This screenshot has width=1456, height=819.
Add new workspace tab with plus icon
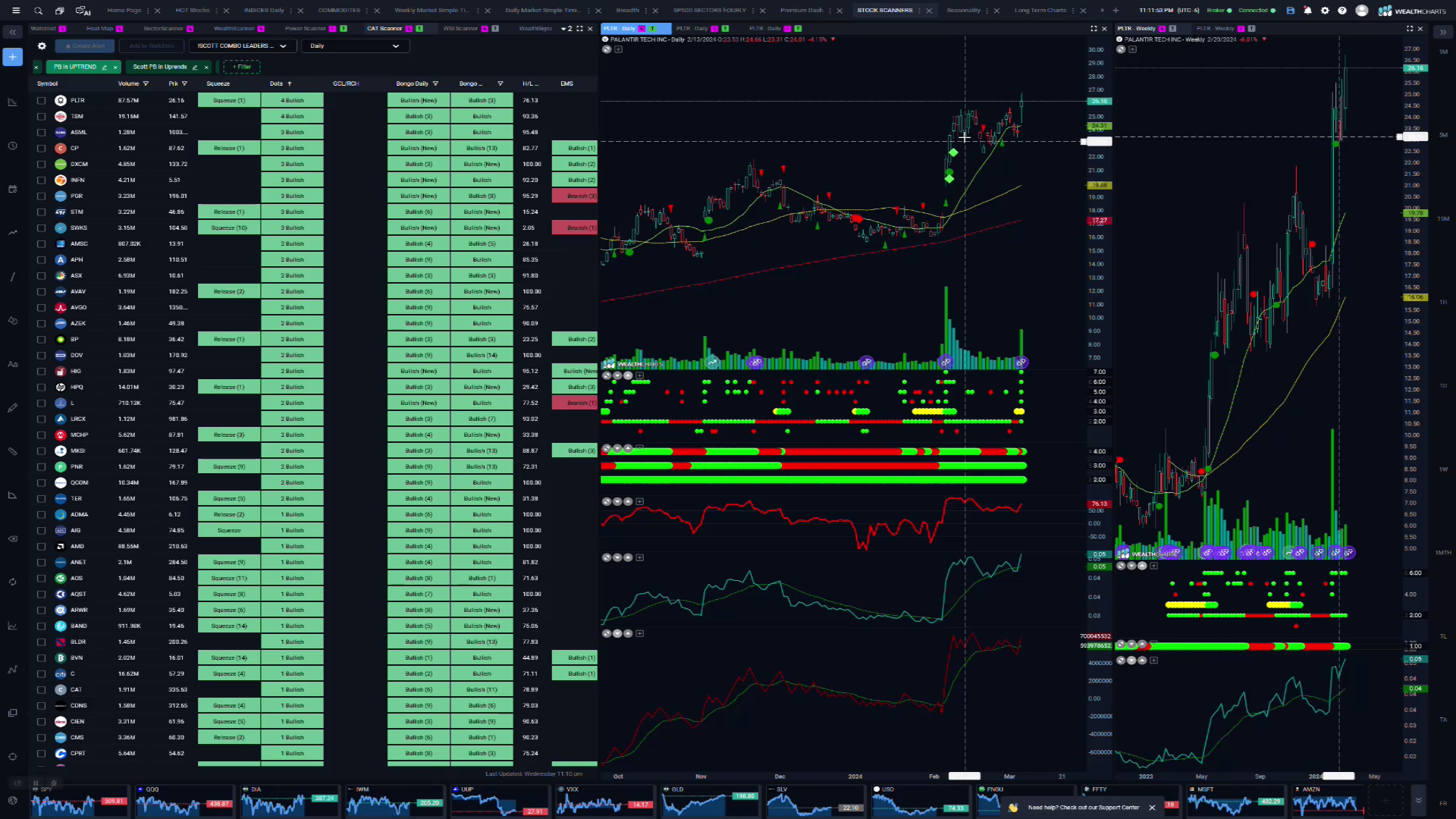pyautogui.click(x=1116, y=11)
